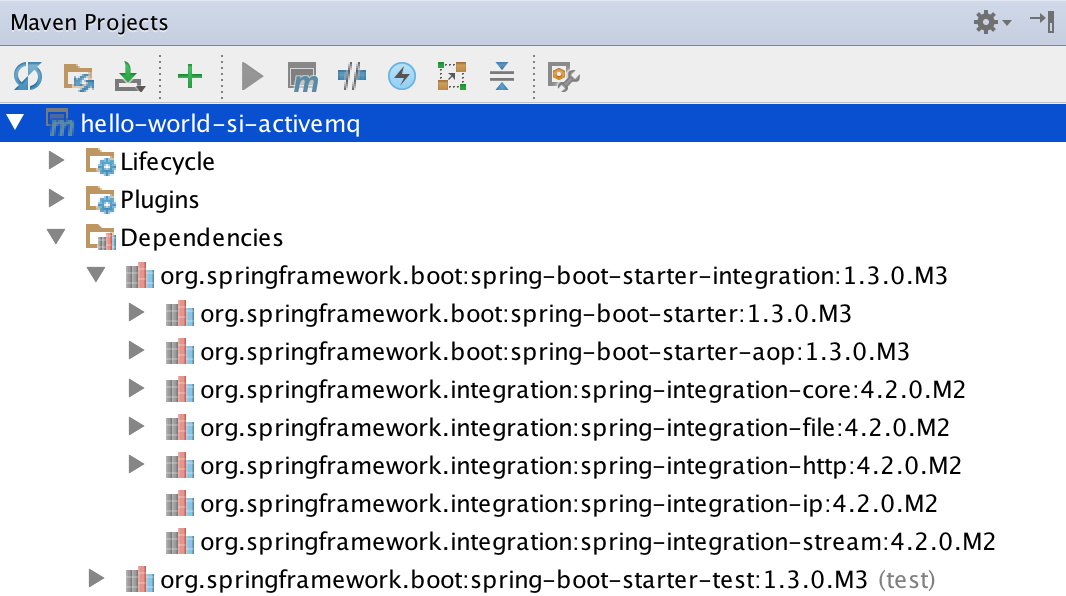Toggle Offline Mode icon
This screenshot has height=596, width=1066.
click(x=351, y=75)
